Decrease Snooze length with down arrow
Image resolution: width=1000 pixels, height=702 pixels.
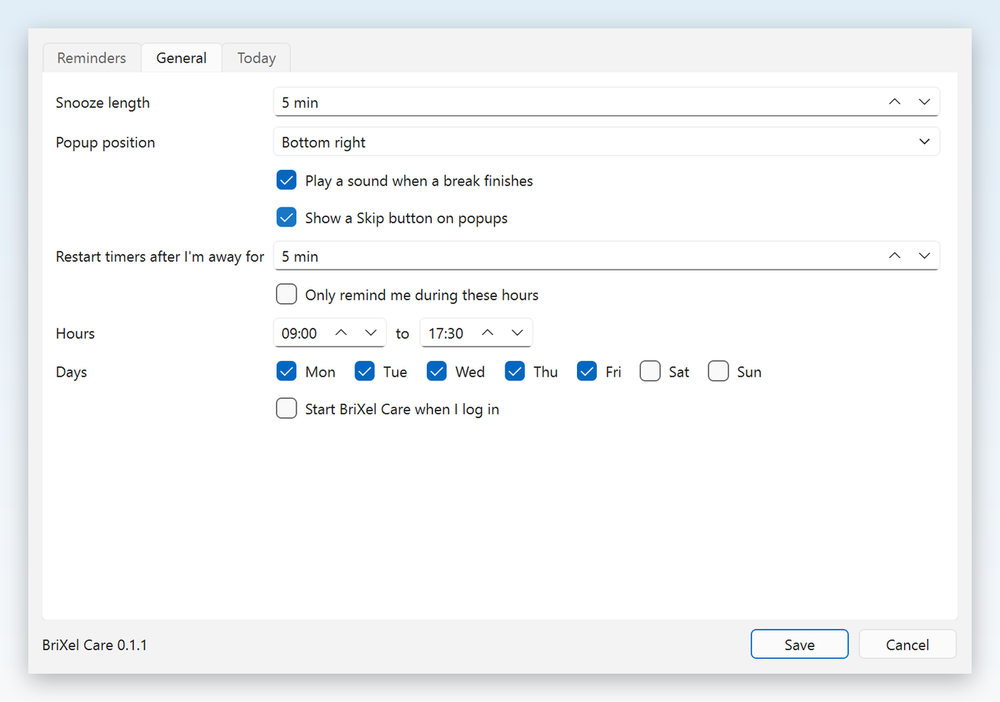pos(924,102)
